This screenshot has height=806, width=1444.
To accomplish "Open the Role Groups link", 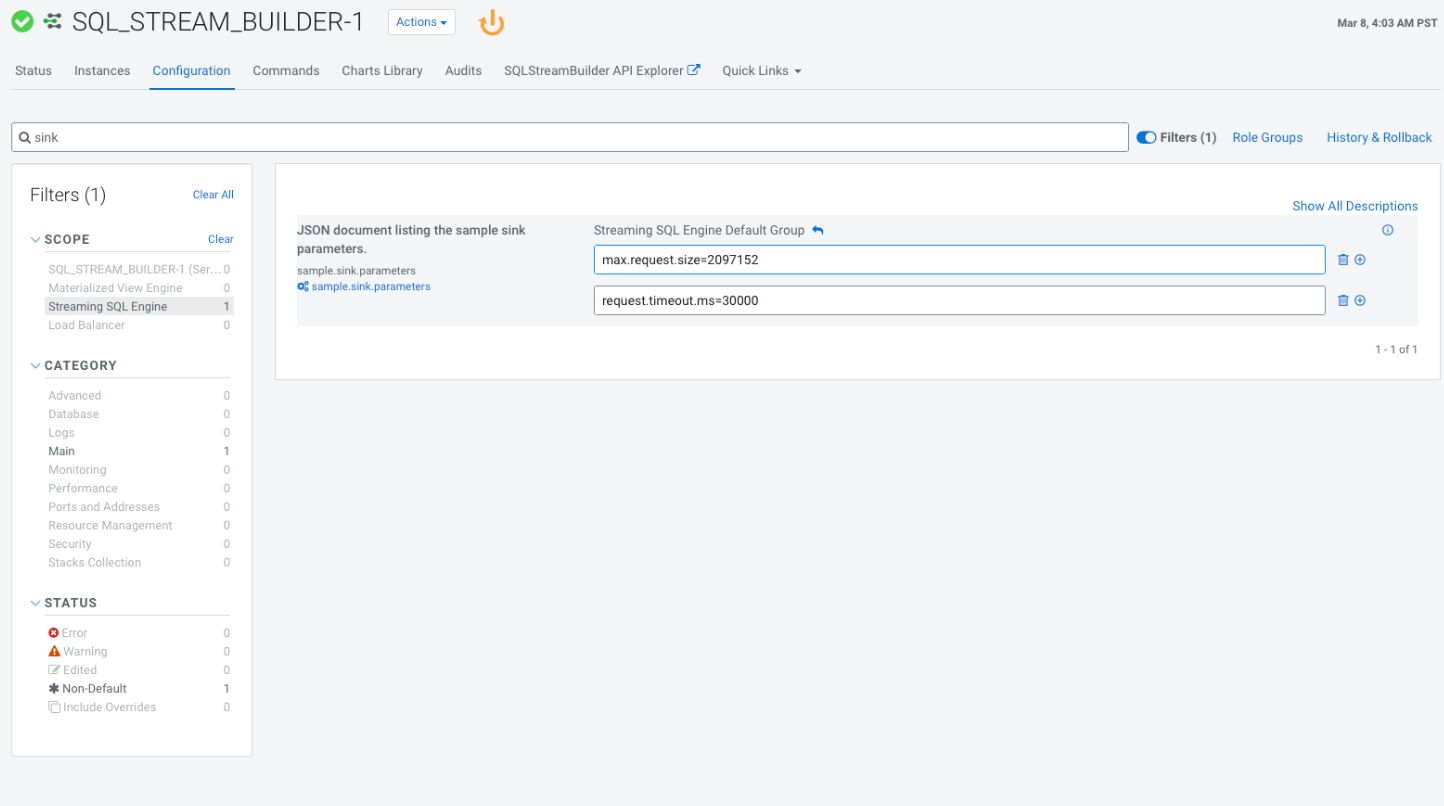I will click(1267, 138).
